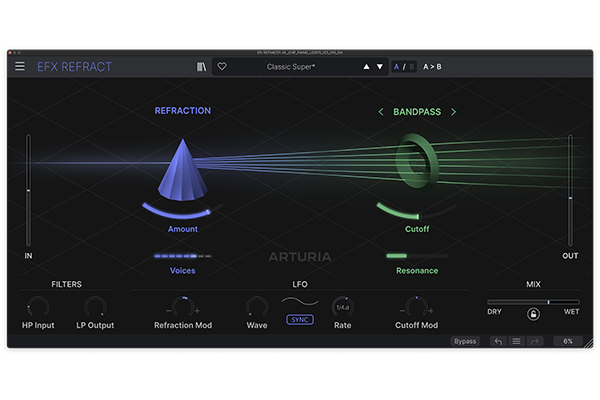Select next preset with down arrow

point(379,67)
